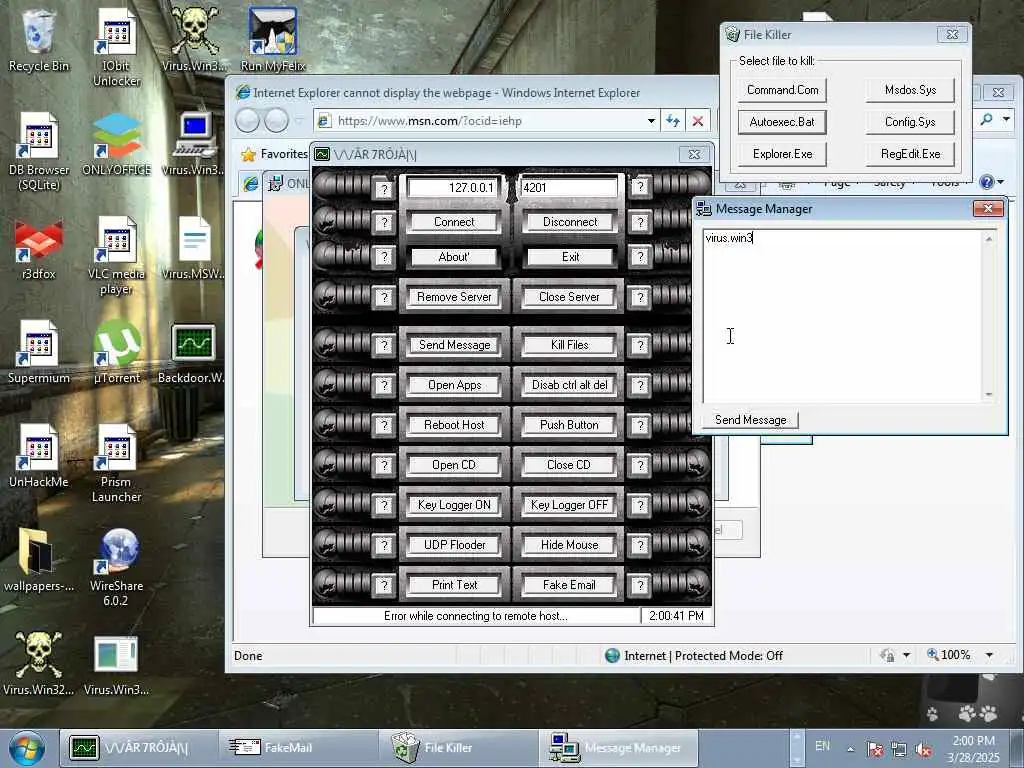The image size is (1024, 768).
Task: Show hidden system tray icons arrow
Action: (850, 749)
